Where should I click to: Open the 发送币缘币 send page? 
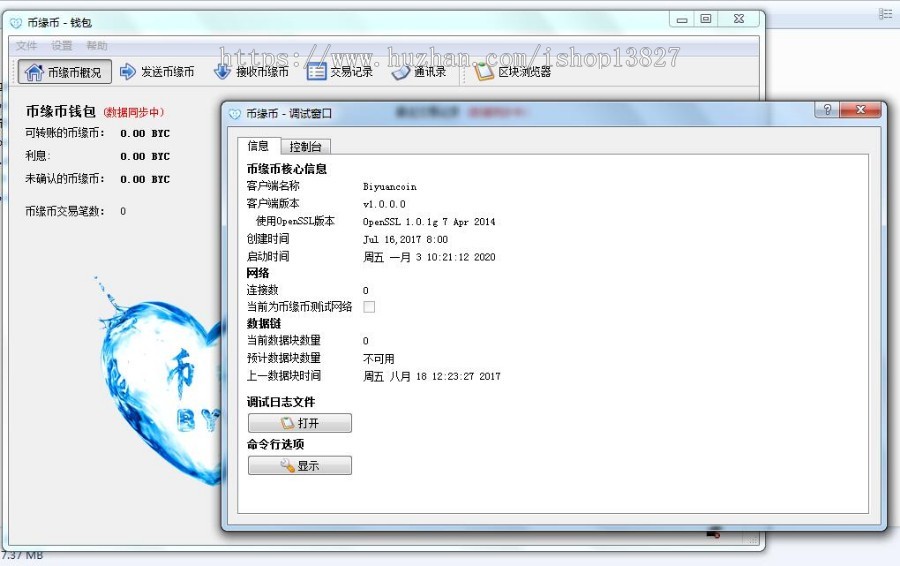click(157, 72)
